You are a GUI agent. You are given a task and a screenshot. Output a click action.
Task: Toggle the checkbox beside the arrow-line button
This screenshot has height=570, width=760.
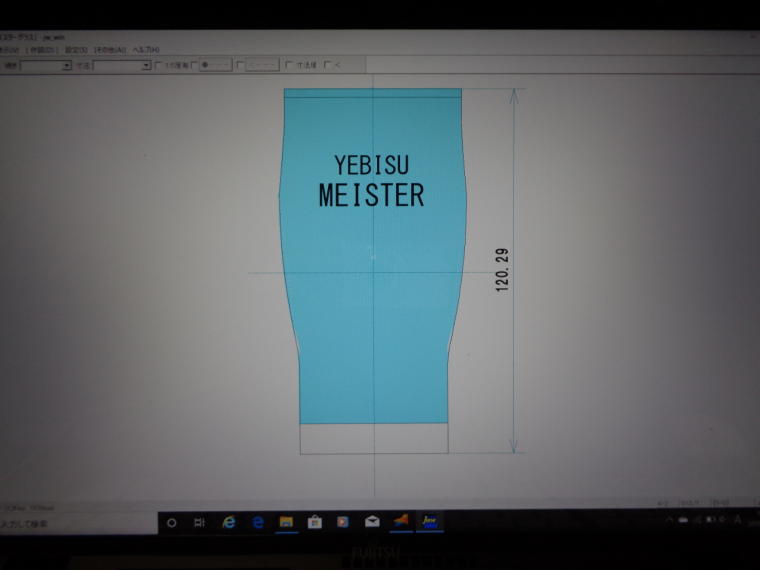[239, 65]
